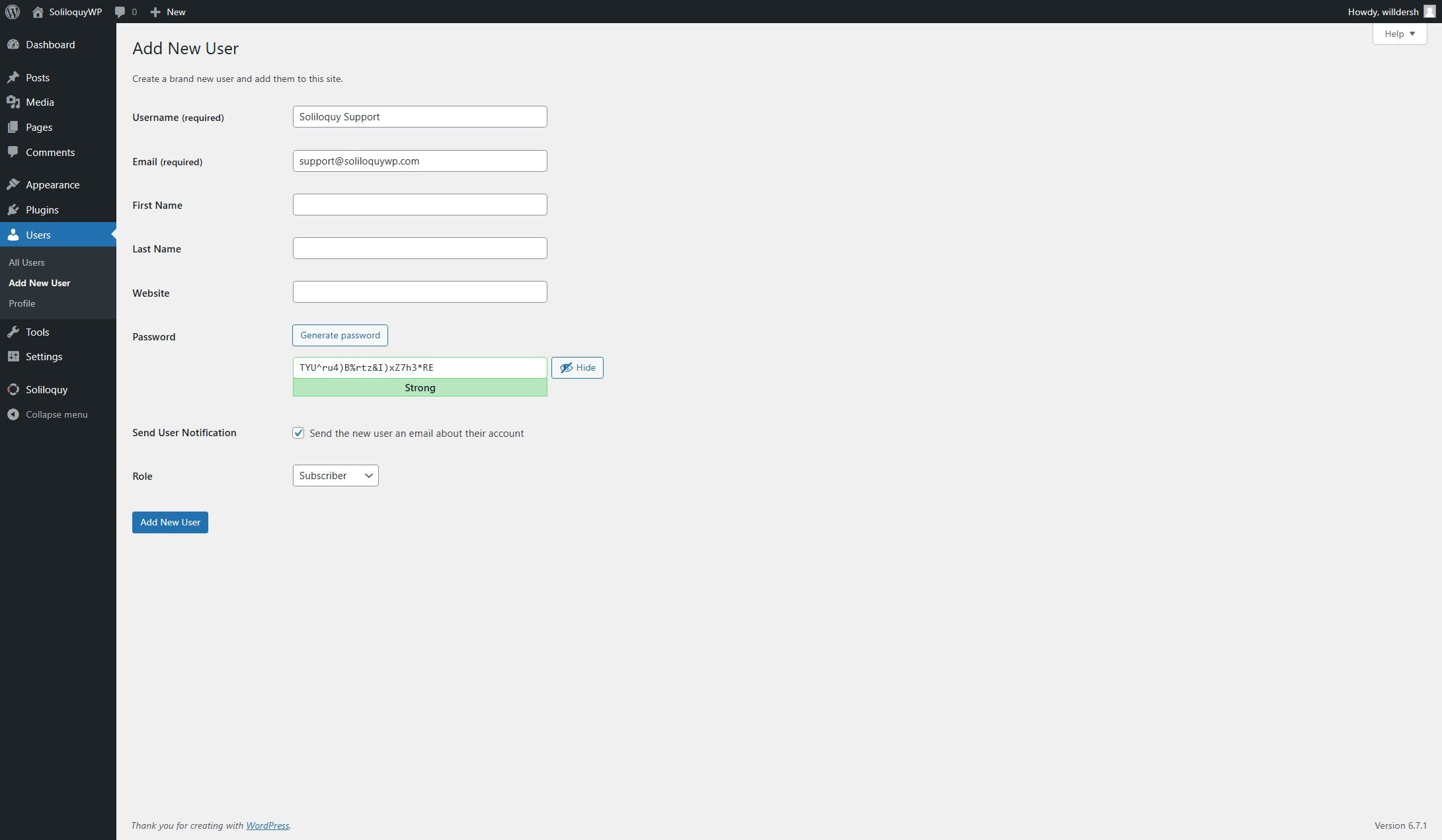Hide the generated password text

pos(577,367)
